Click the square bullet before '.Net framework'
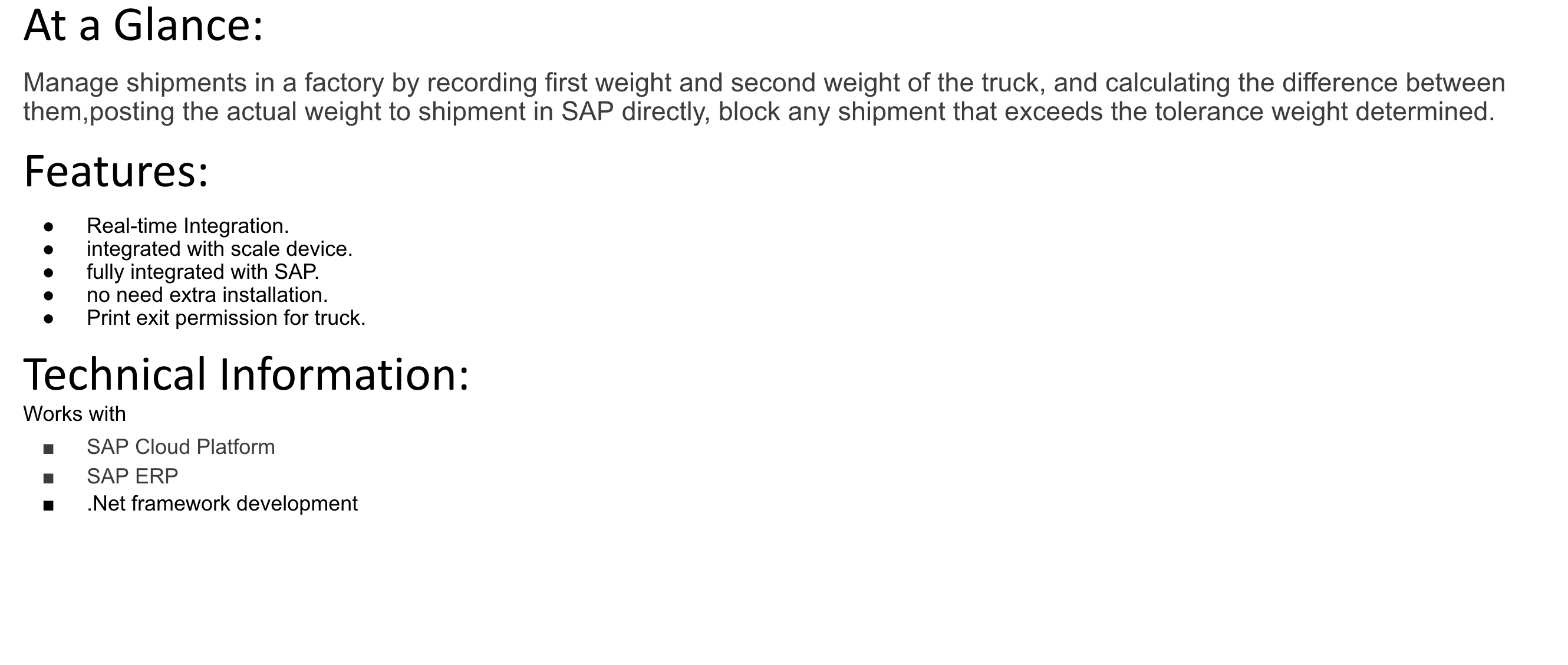This screenshot has height=665, width=1568. coord(49,506)
